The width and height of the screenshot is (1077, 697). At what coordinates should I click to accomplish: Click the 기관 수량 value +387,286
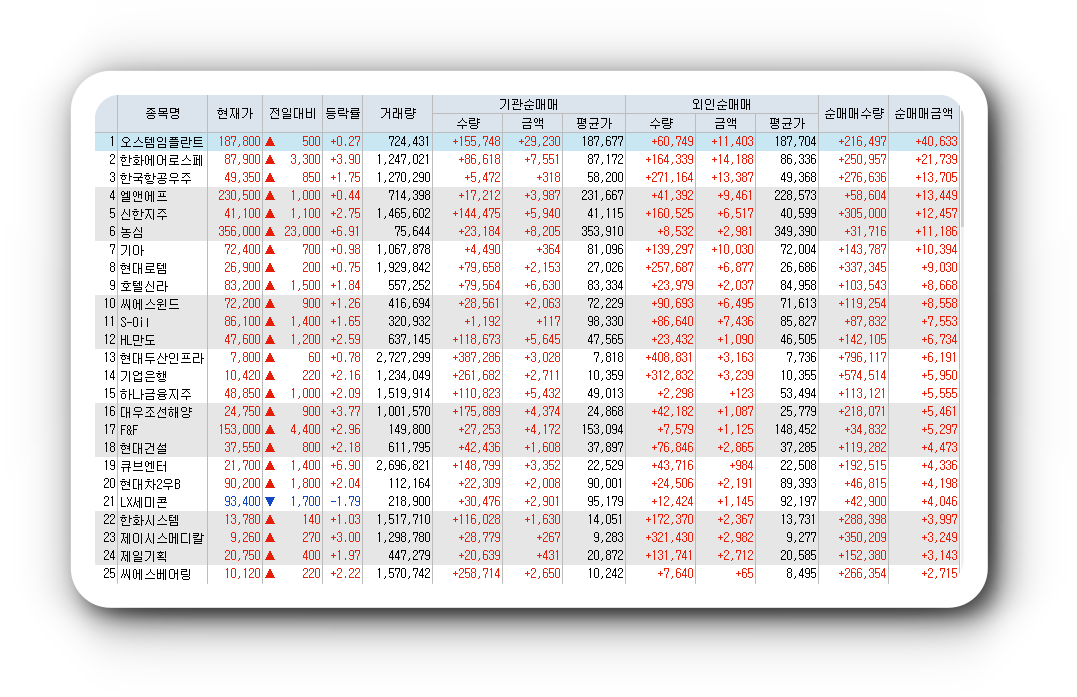pyautogui.click(x=476, y=357)
